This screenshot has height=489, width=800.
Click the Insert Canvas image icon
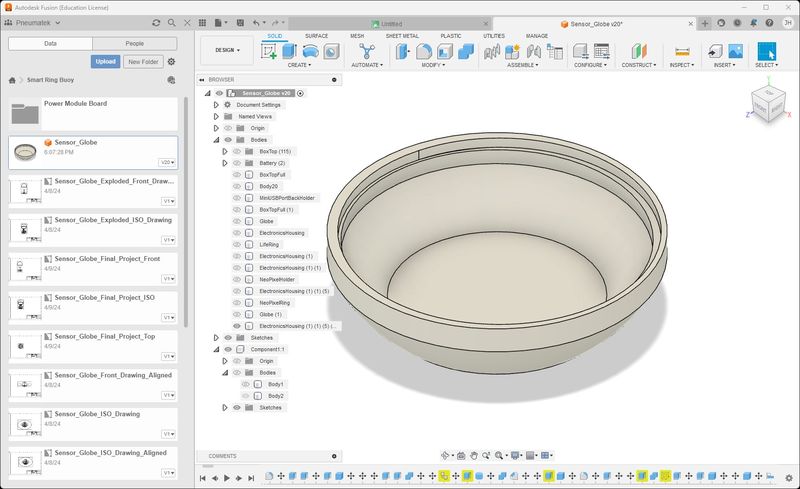coord(735,51)
